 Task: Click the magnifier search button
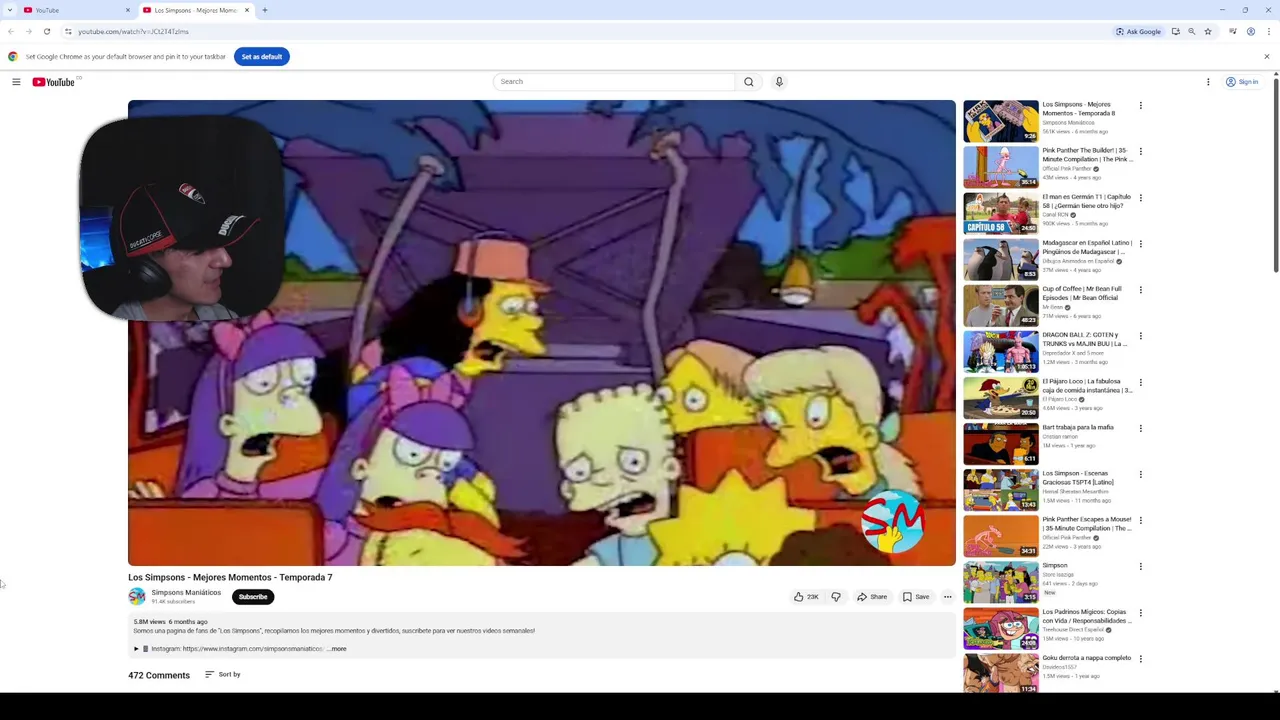click(749, 82)
